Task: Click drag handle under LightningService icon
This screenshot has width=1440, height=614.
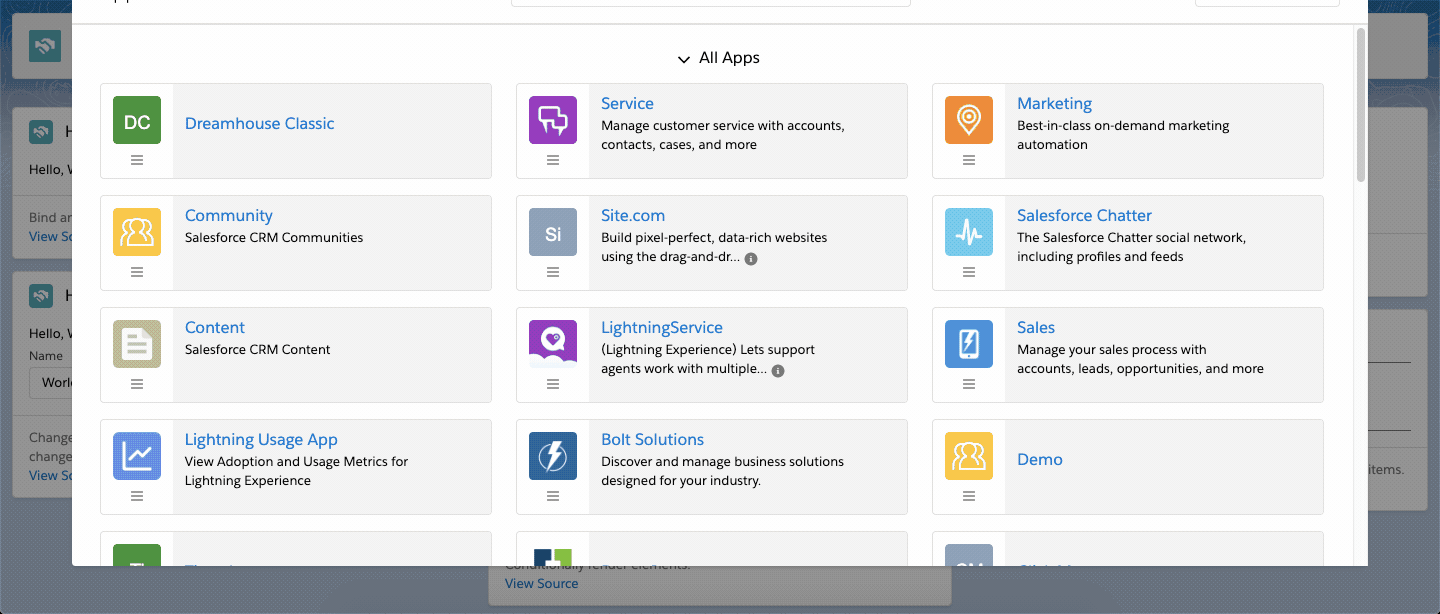Action: tap(553, 384)
